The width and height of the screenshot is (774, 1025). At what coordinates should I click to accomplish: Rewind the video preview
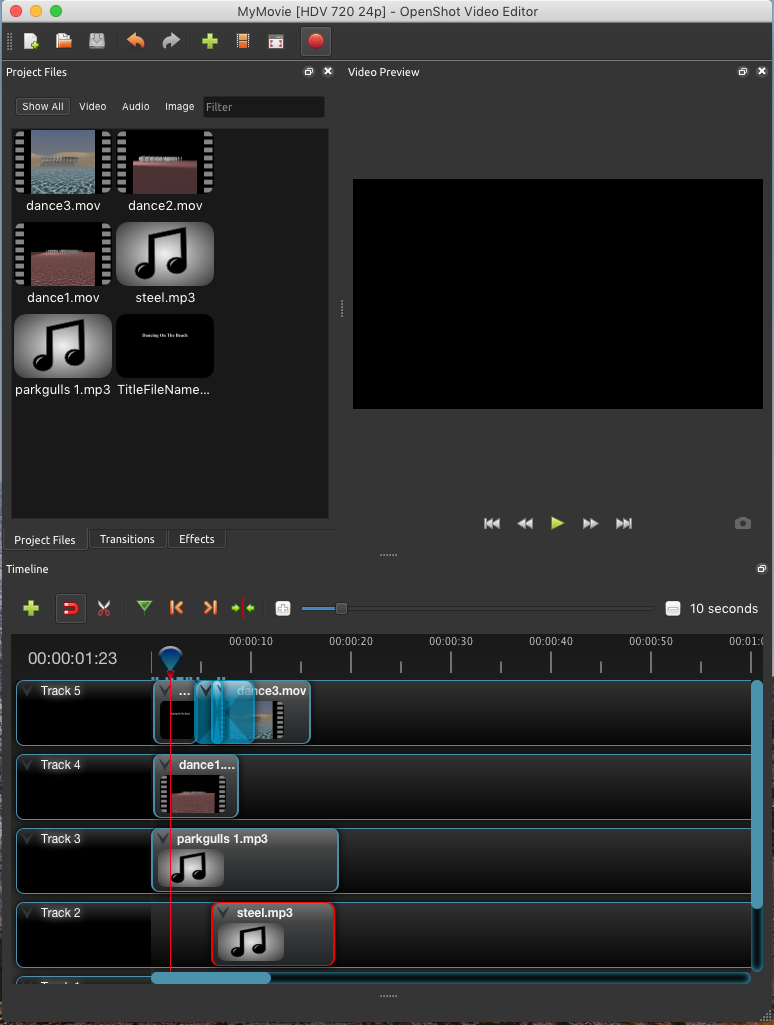(x=525, y=523)
